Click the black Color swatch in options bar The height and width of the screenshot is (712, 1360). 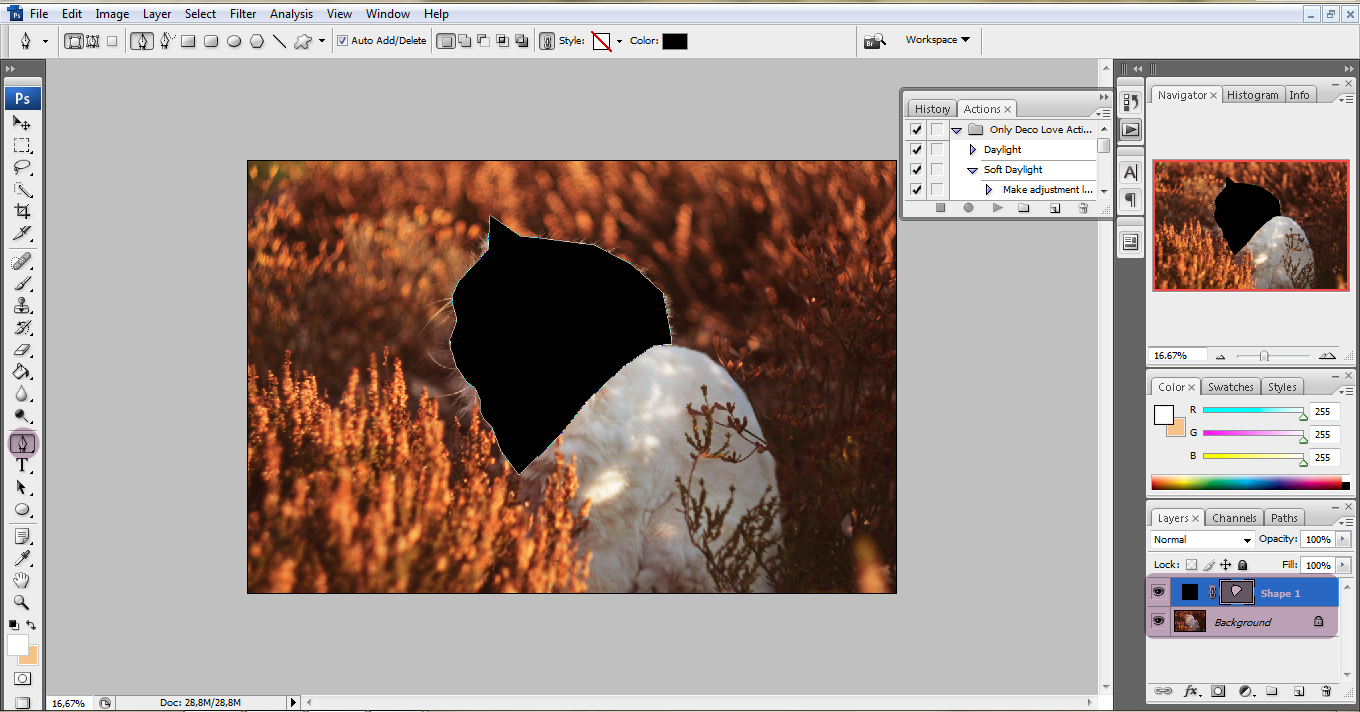[674, 41]
